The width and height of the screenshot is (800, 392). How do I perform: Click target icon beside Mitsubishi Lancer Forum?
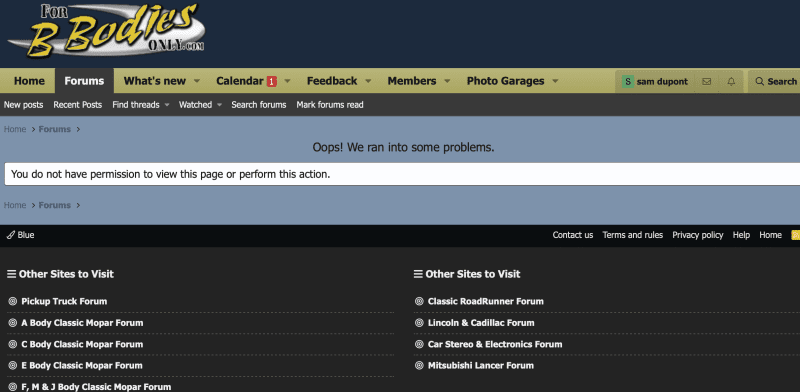(x=419, y=365)
